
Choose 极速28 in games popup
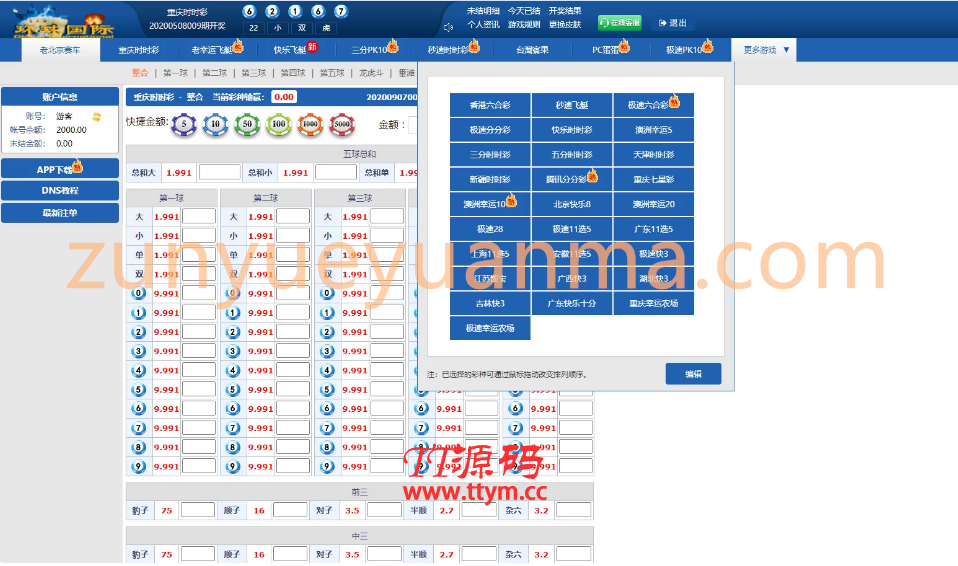[x=490, y=229]
